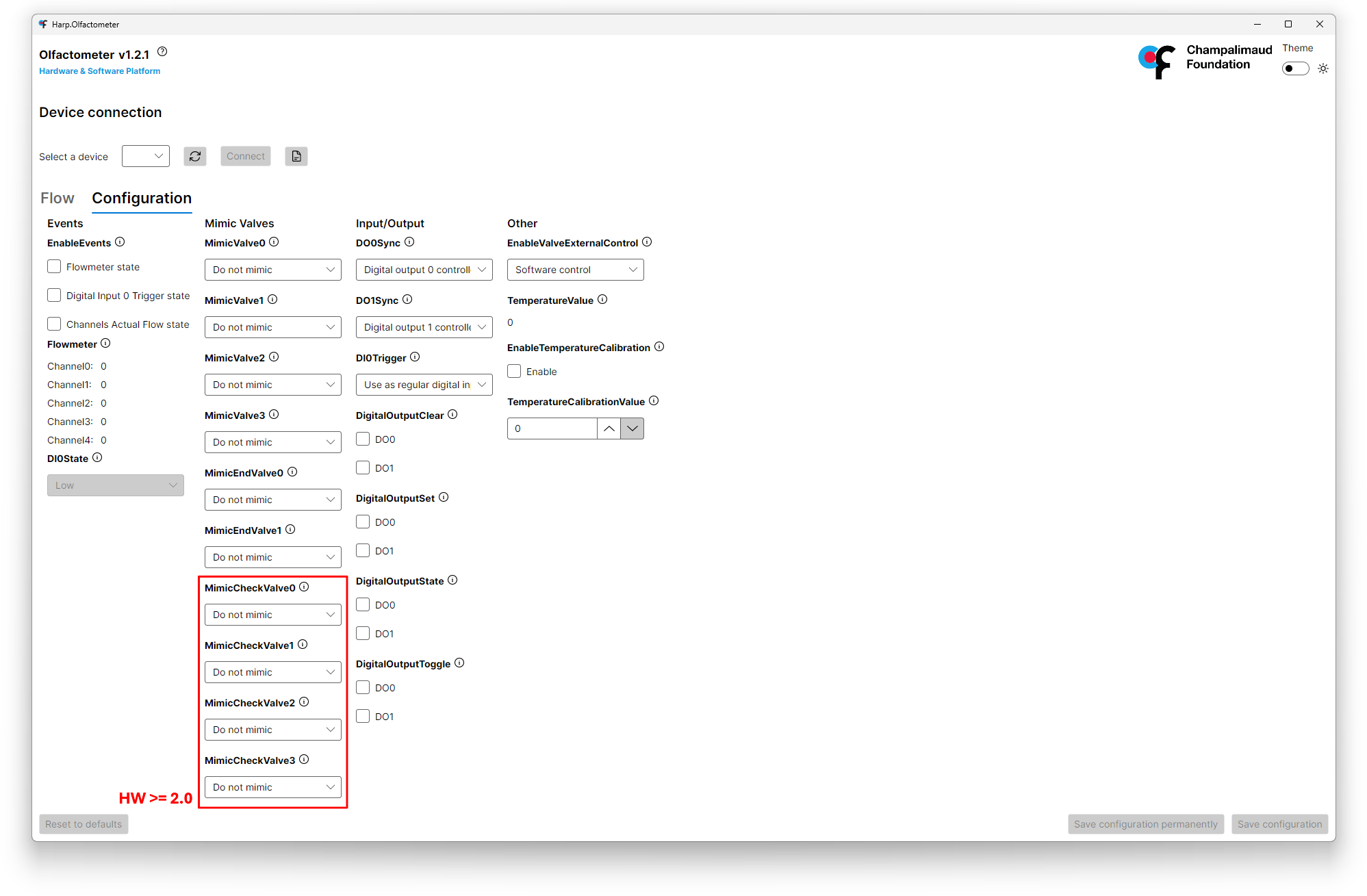
Task: Expand the MimicEndValve0 dropdown
Action: (272, 500)
